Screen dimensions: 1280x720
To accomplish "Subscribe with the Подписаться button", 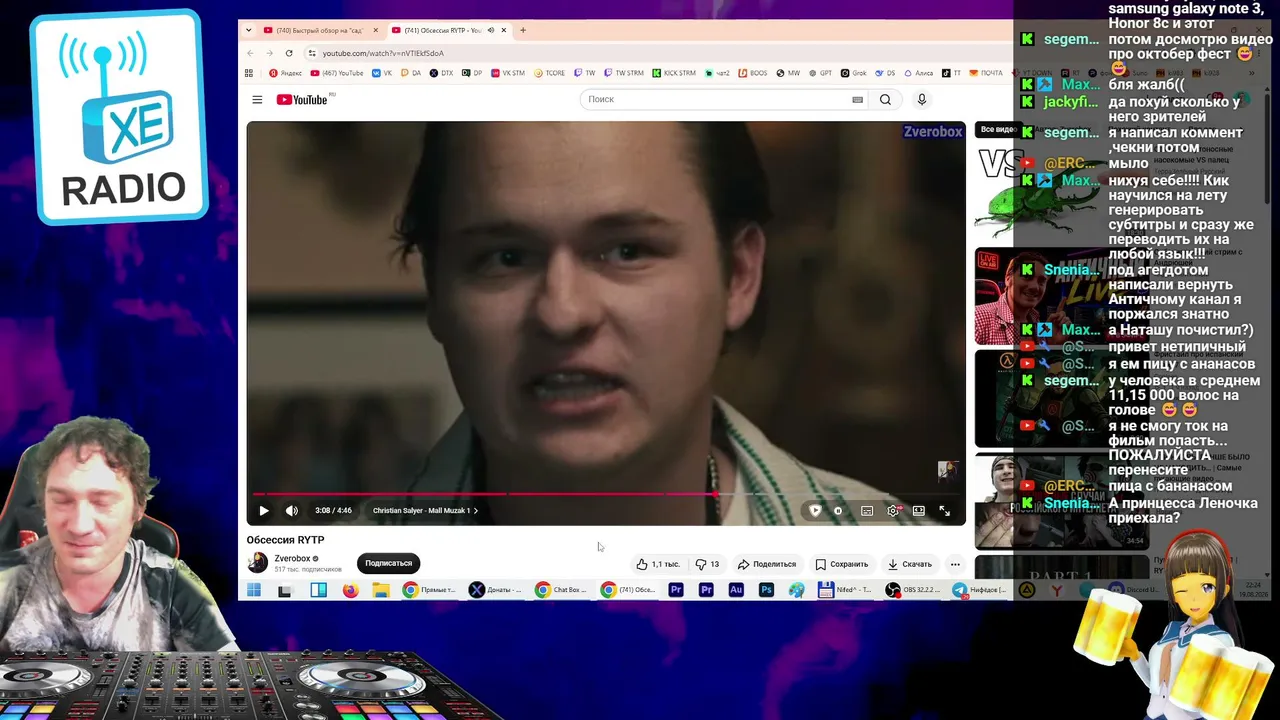I will point(388,563).
